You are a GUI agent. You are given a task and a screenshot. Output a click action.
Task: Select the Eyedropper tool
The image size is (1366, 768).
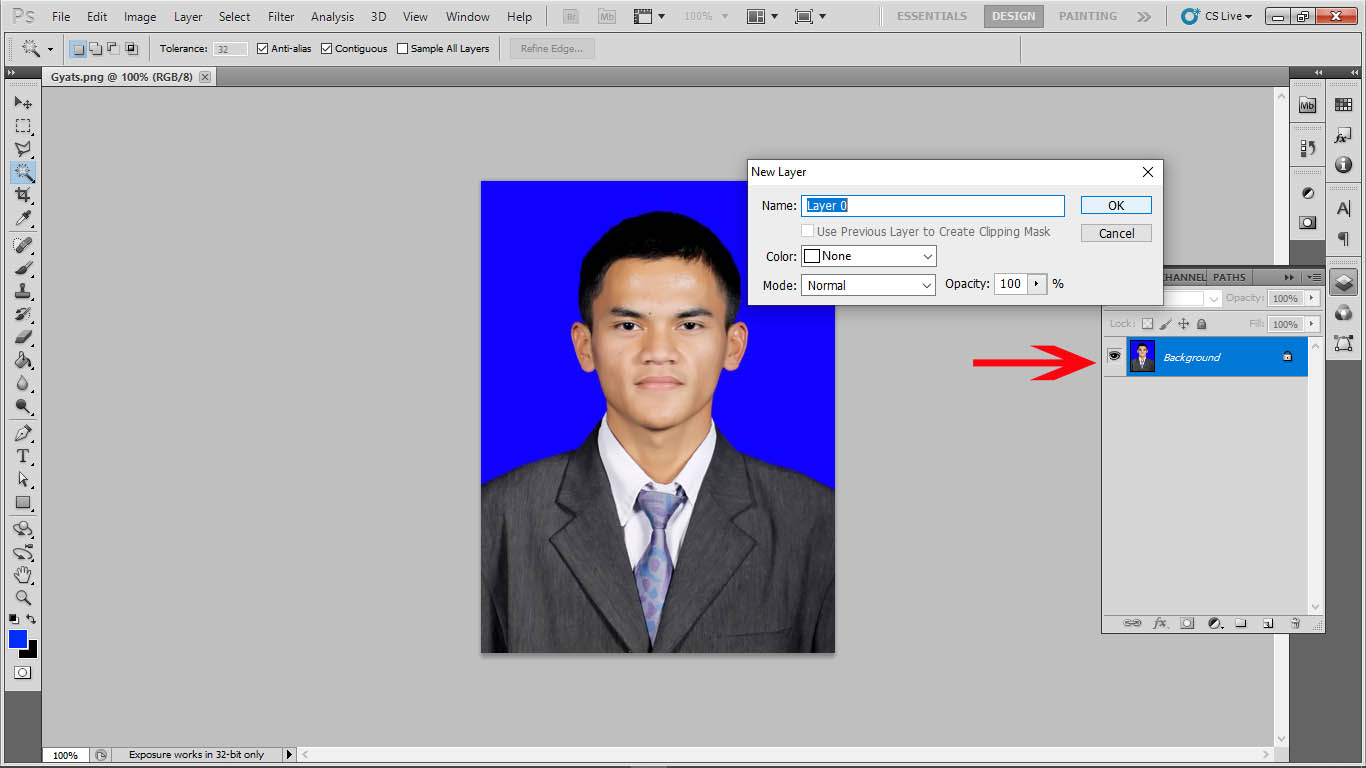tap(23, 218)
